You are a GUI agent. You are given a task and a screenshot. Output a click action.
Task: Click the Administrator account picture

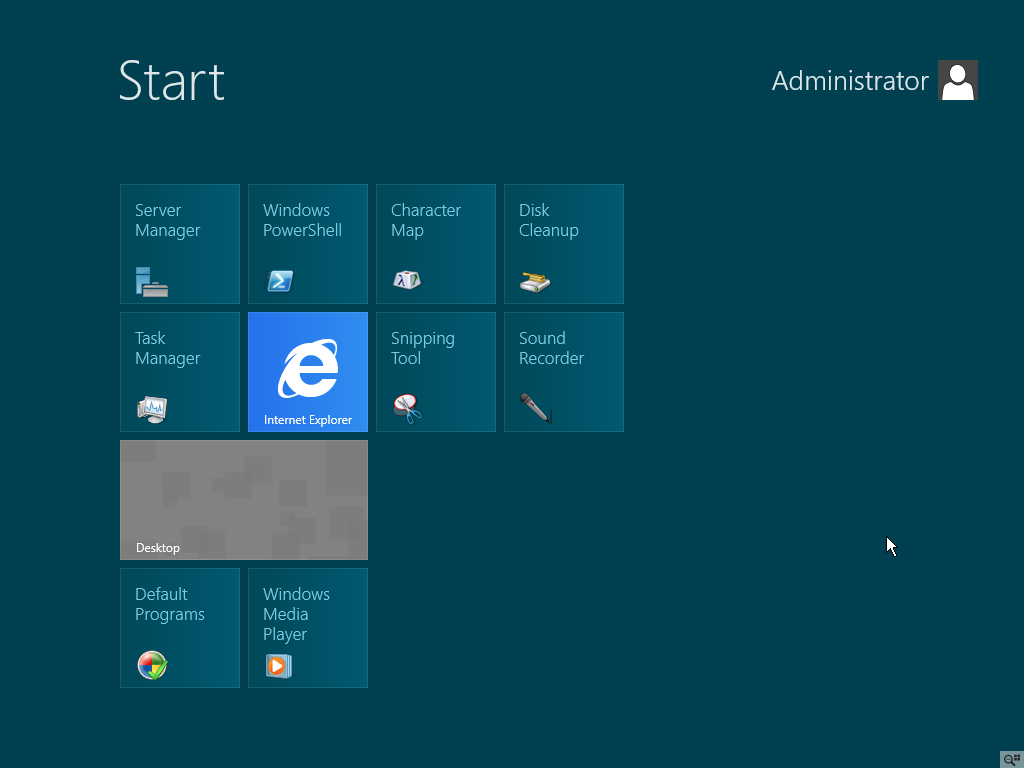[957, 80]
